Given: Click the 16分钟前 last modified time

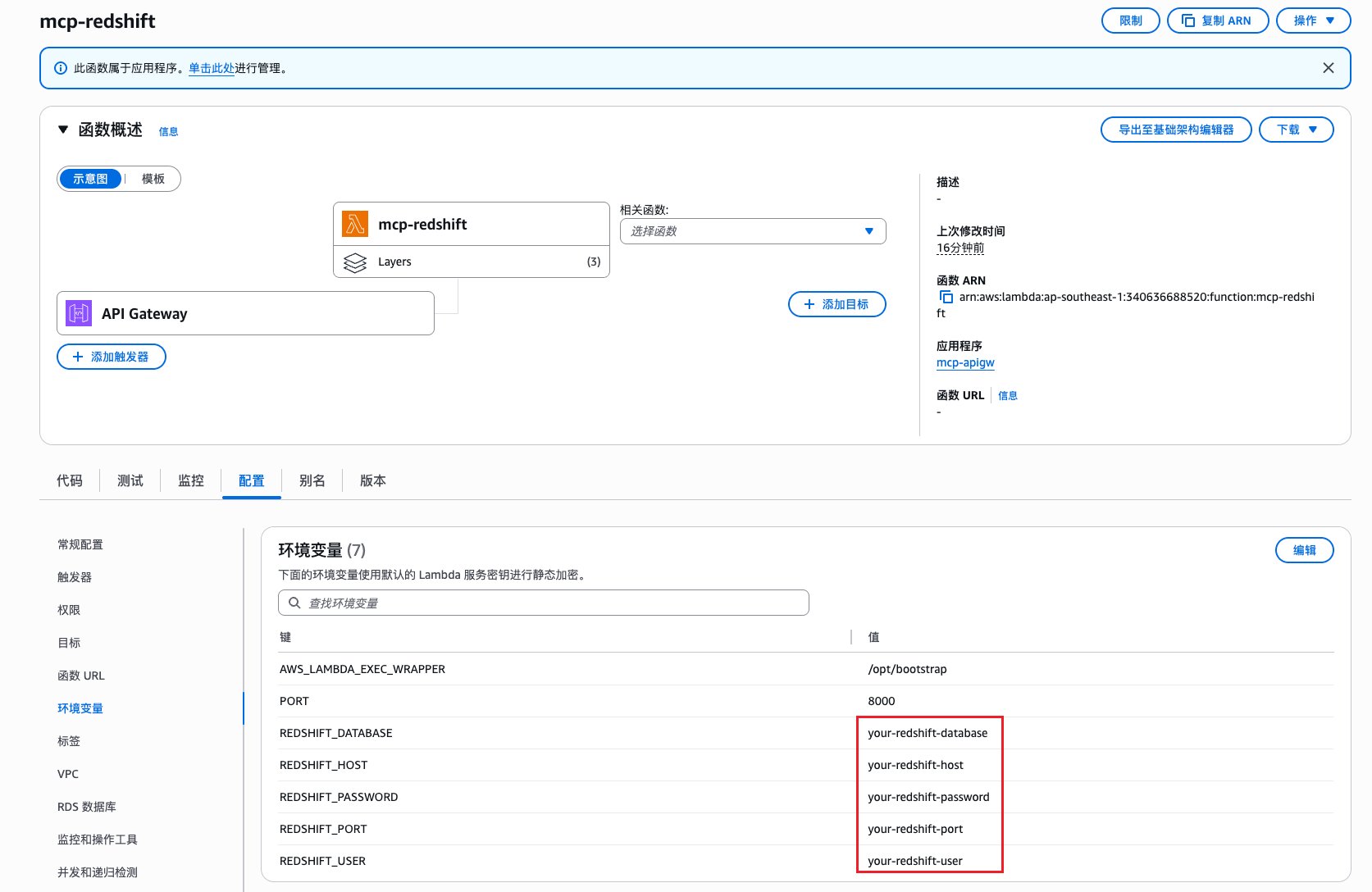Looking at the screenshot, I should (960, 248).
